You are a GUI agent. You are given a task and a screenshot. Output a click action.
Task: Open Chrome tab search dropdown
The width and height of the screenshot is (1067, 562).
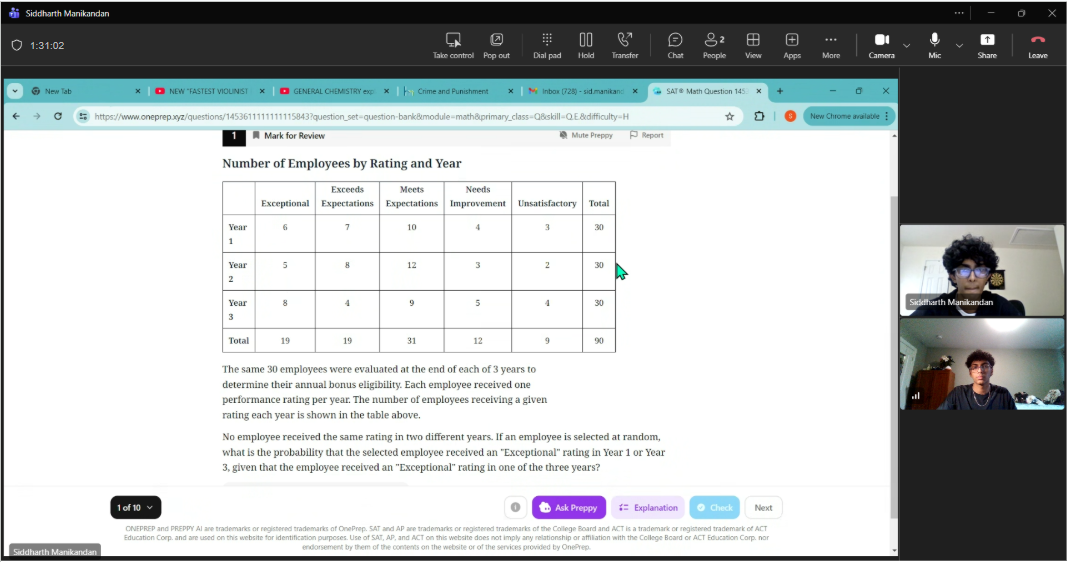click(15, 91)
